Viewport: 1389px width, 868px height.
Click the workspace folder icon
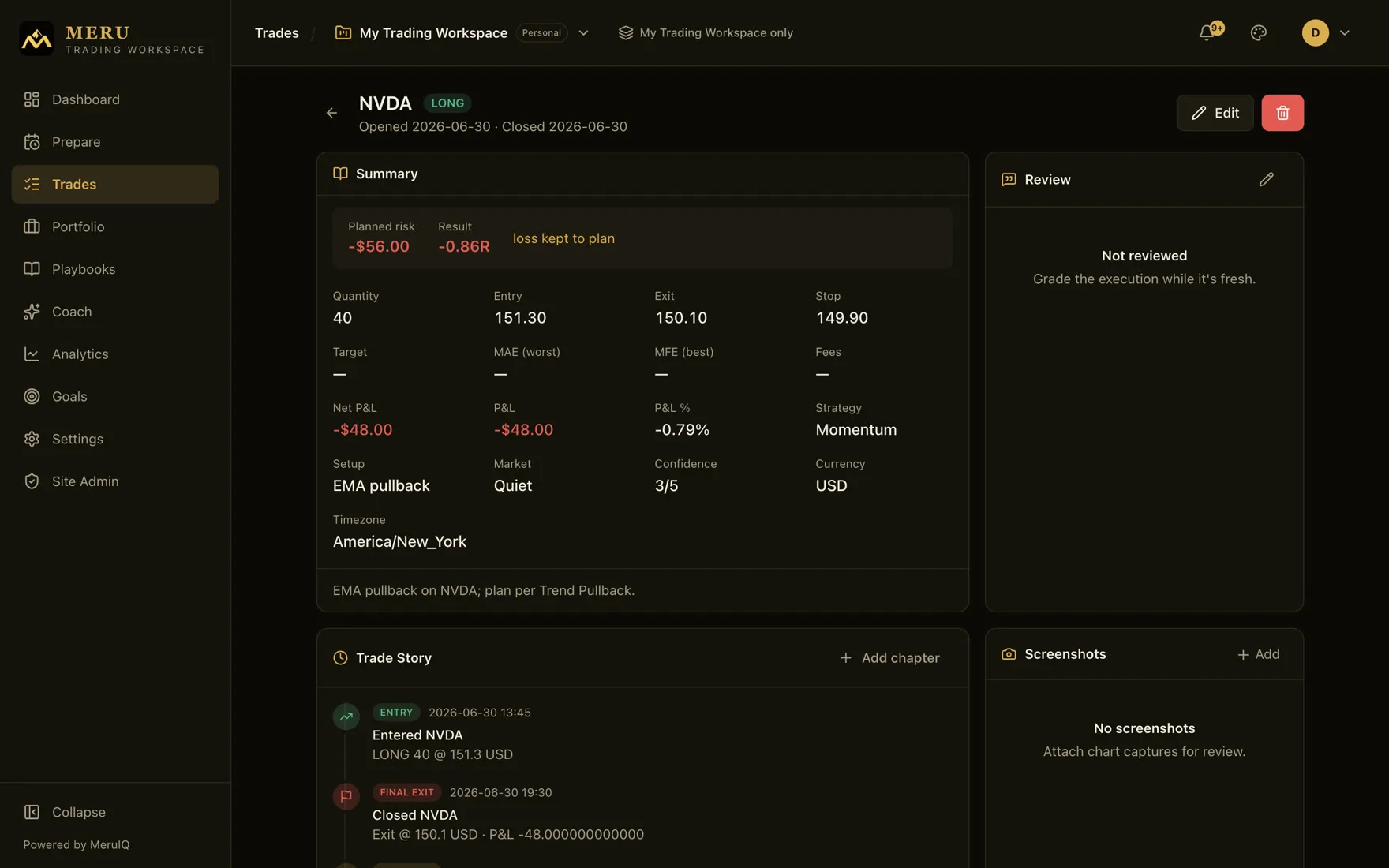pos(343,32)
